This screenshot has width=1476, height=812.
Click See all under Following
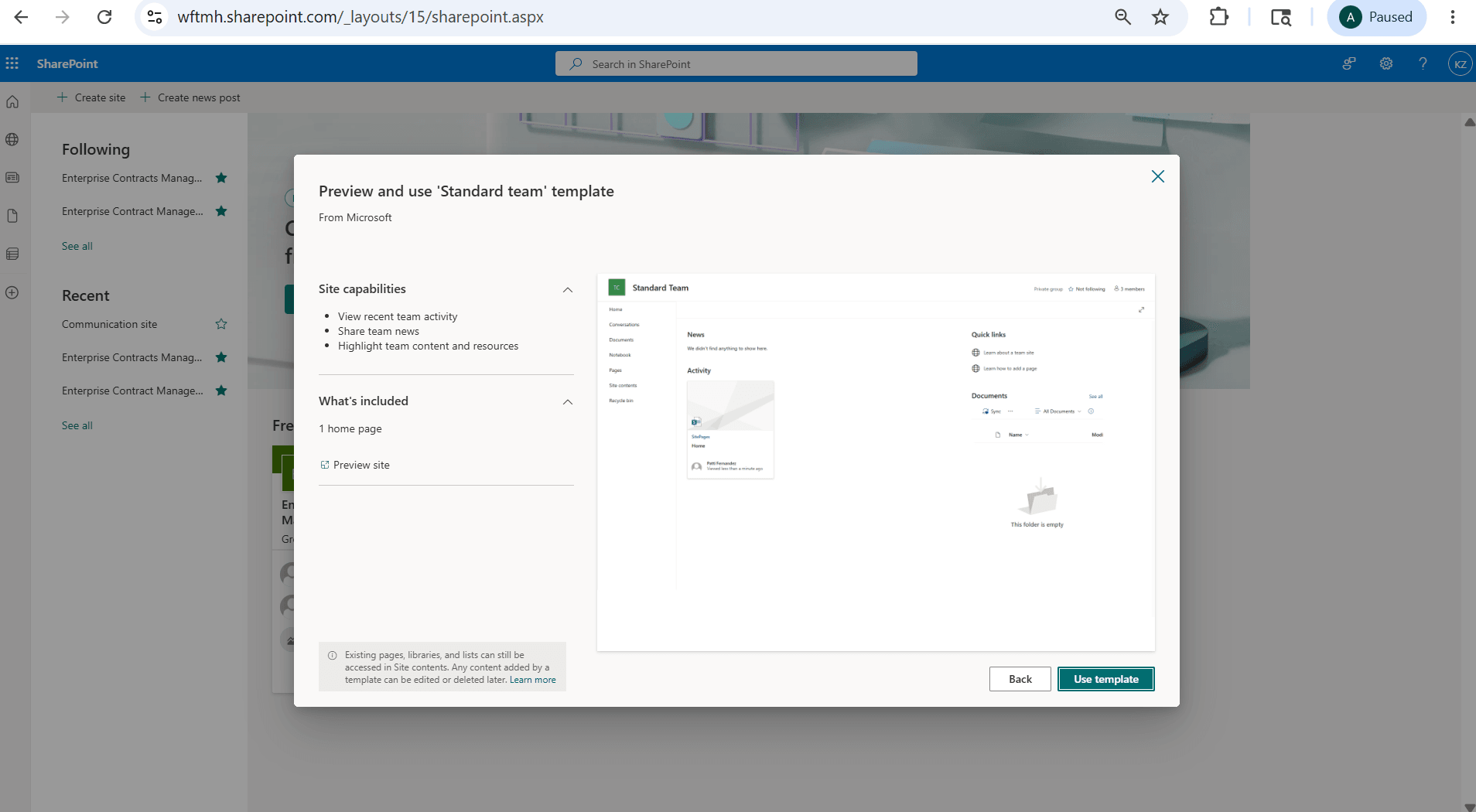click(77, 246)
